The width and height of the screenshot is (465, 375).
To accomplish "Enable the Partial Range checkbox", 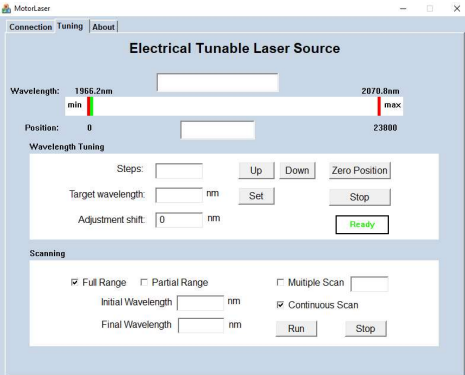I will pyautogui.click(x=144, y=282).
